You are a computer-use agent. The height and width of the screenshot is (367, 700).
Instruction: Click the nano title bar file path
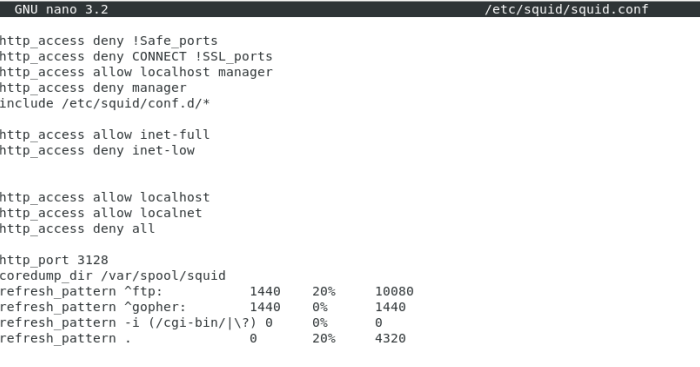coord(567,9)
